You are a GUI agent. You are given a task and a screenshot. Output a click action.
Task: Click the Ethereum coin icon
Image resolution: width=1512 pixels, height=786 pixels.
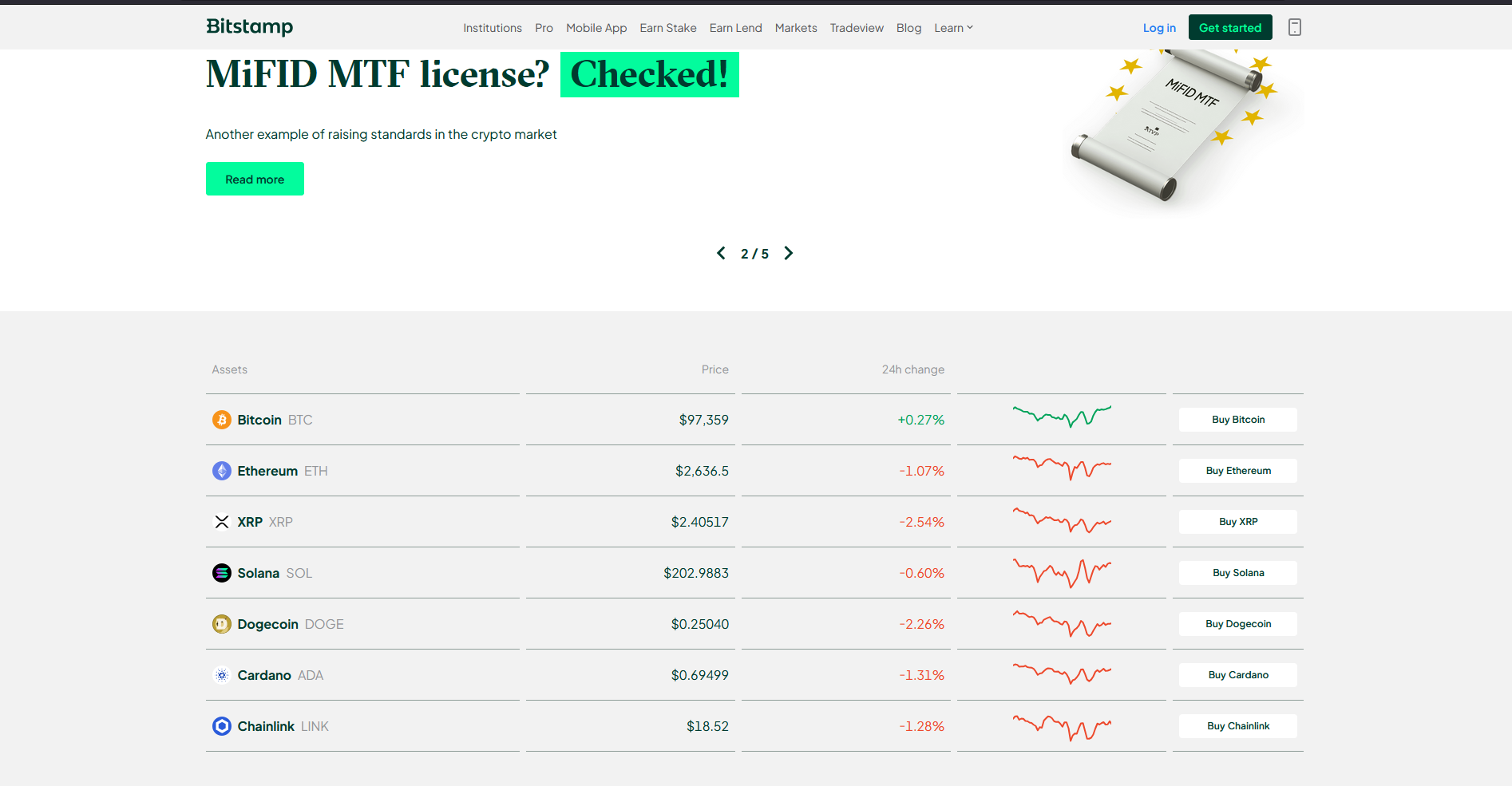[x=222, y=471]
